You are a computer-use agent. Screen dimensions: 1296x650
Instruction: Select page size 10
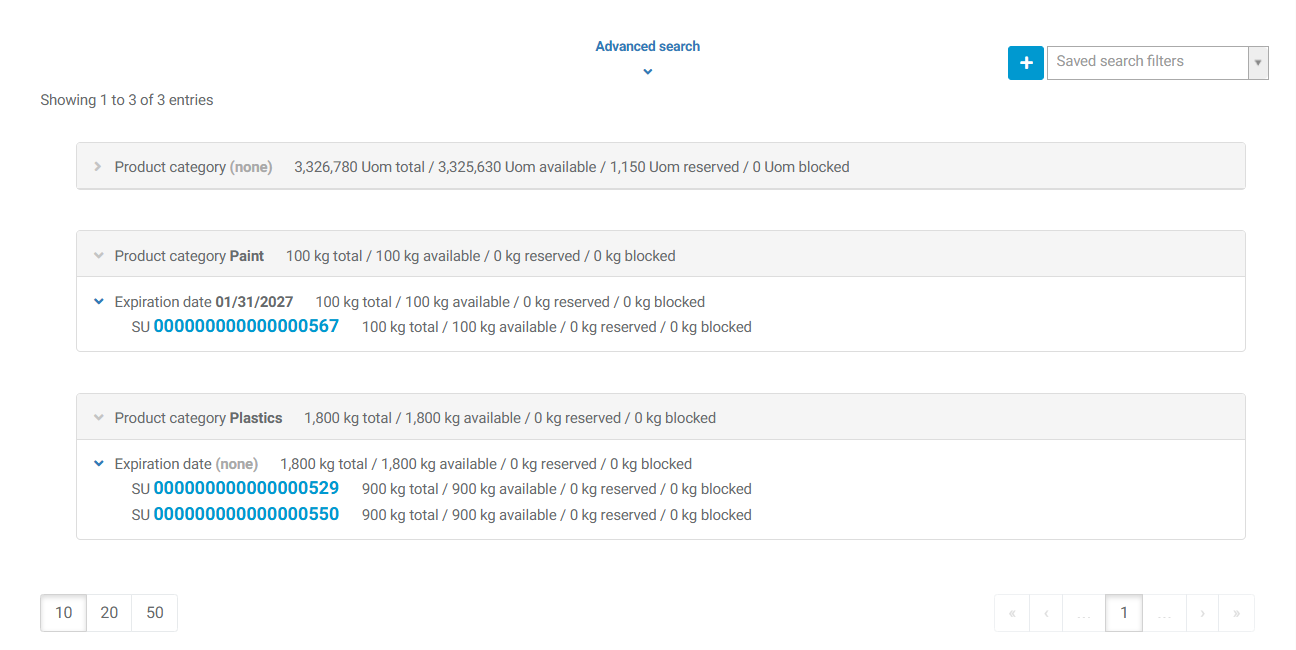63,612
